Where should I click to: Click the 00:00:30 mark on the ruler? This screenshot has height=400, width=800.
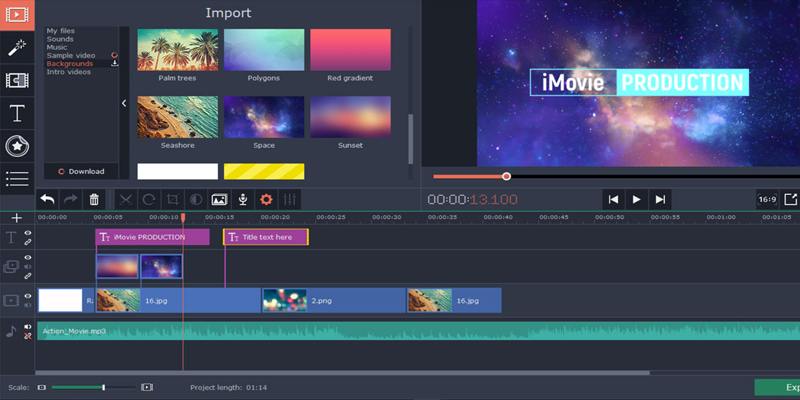click(386, 217)
